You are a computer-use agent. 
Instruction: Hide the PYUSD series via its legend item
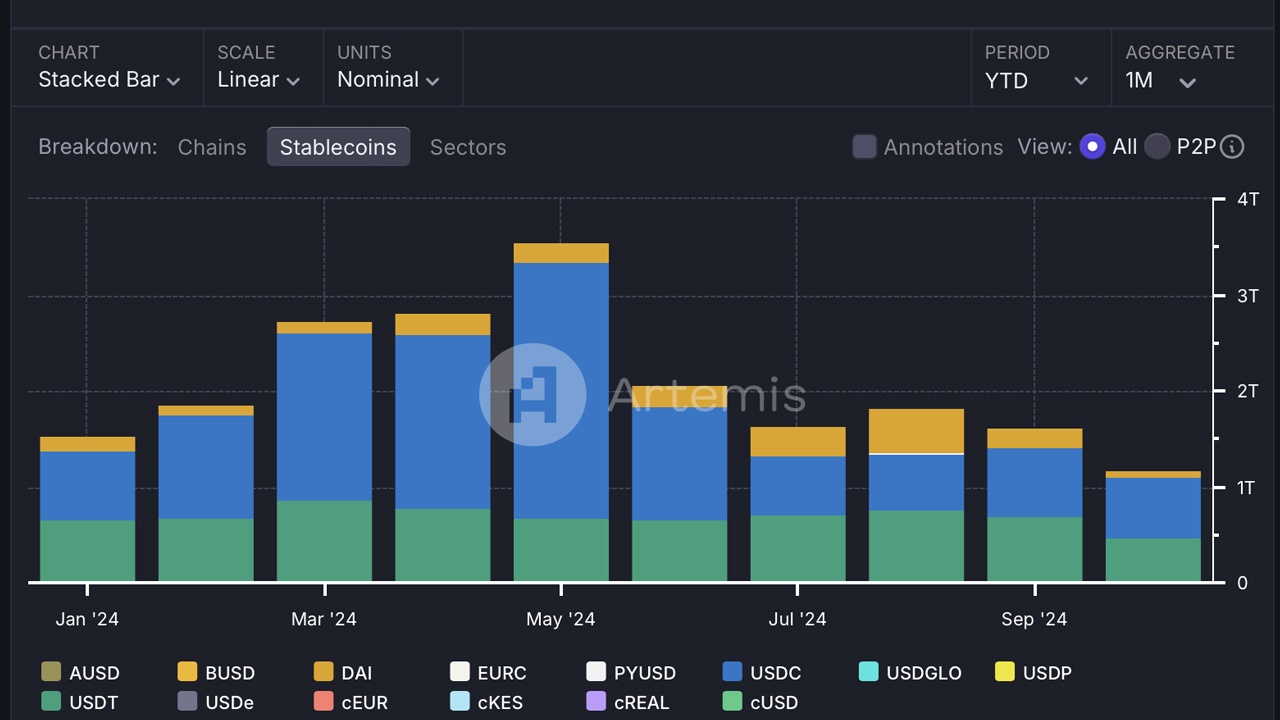click(x=631, y=672)
